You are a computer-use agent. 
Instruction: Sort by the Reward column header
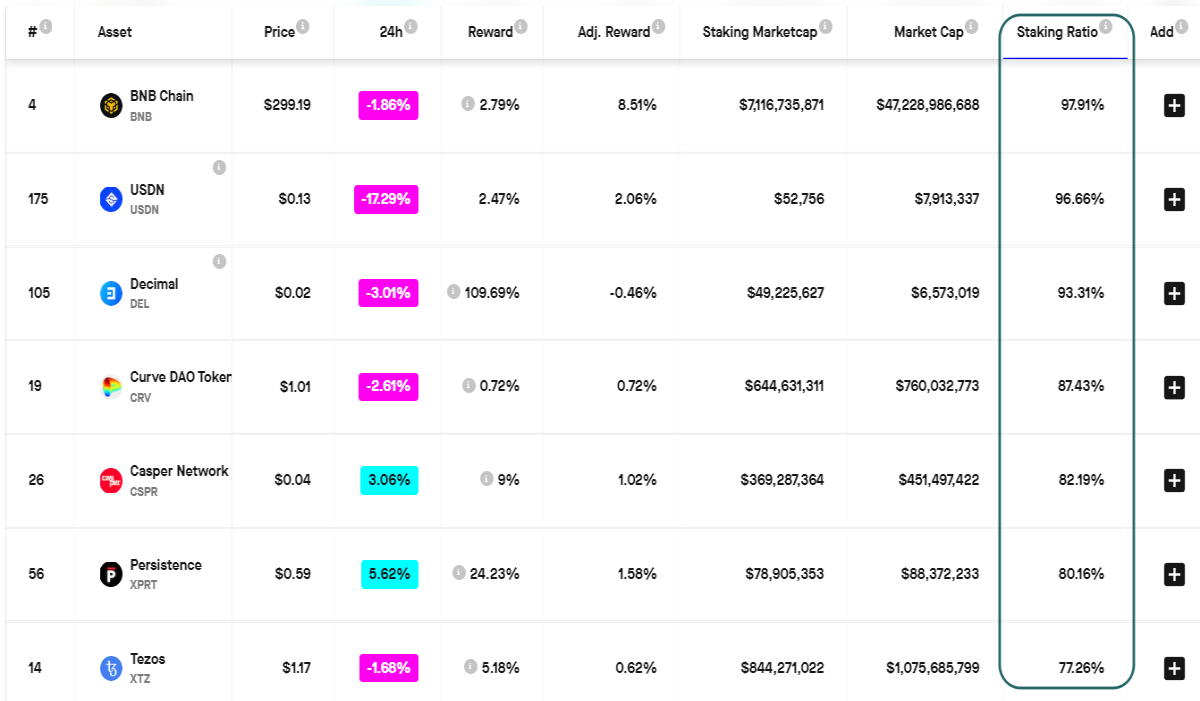coord(490,32)
